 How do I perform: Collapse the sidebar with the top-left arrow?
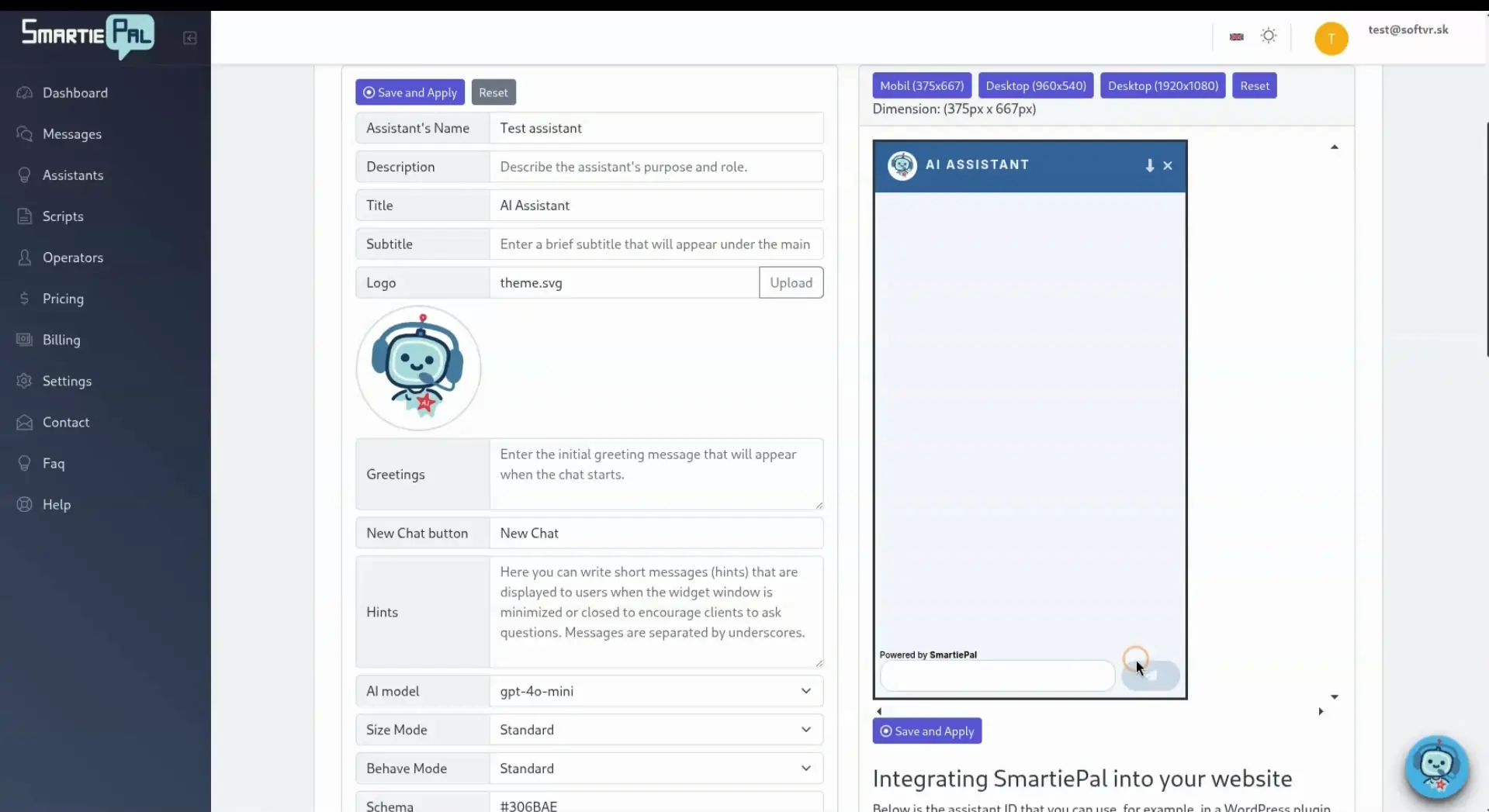coord(189,37)
